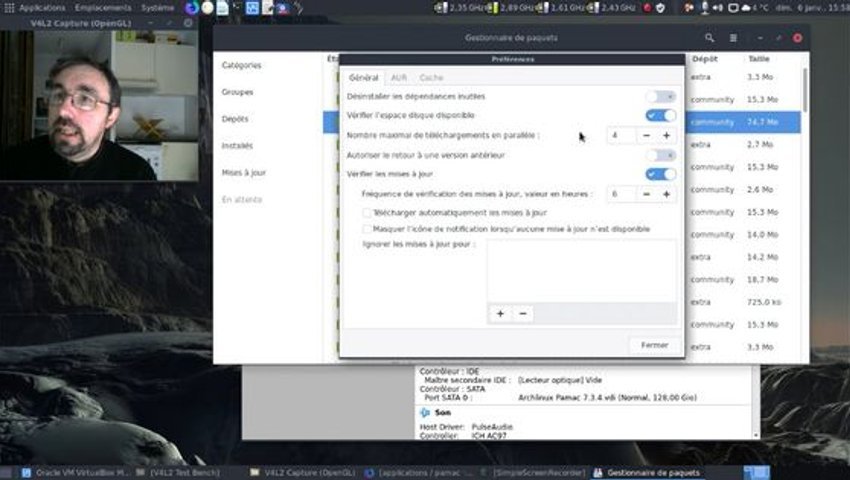The width and height of the screenshot is (850, 480).
Task: Open the hamburger menu in Gestionnaire de paquets
Action: pos(733,38)
